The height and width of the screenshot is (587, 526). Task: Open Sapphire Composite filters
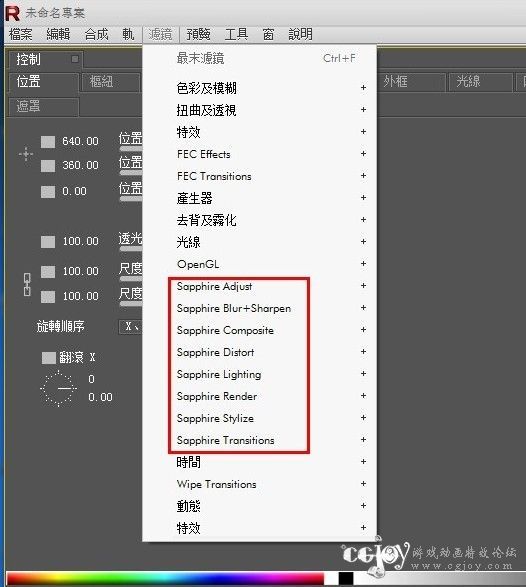click(x=259, y=330)
